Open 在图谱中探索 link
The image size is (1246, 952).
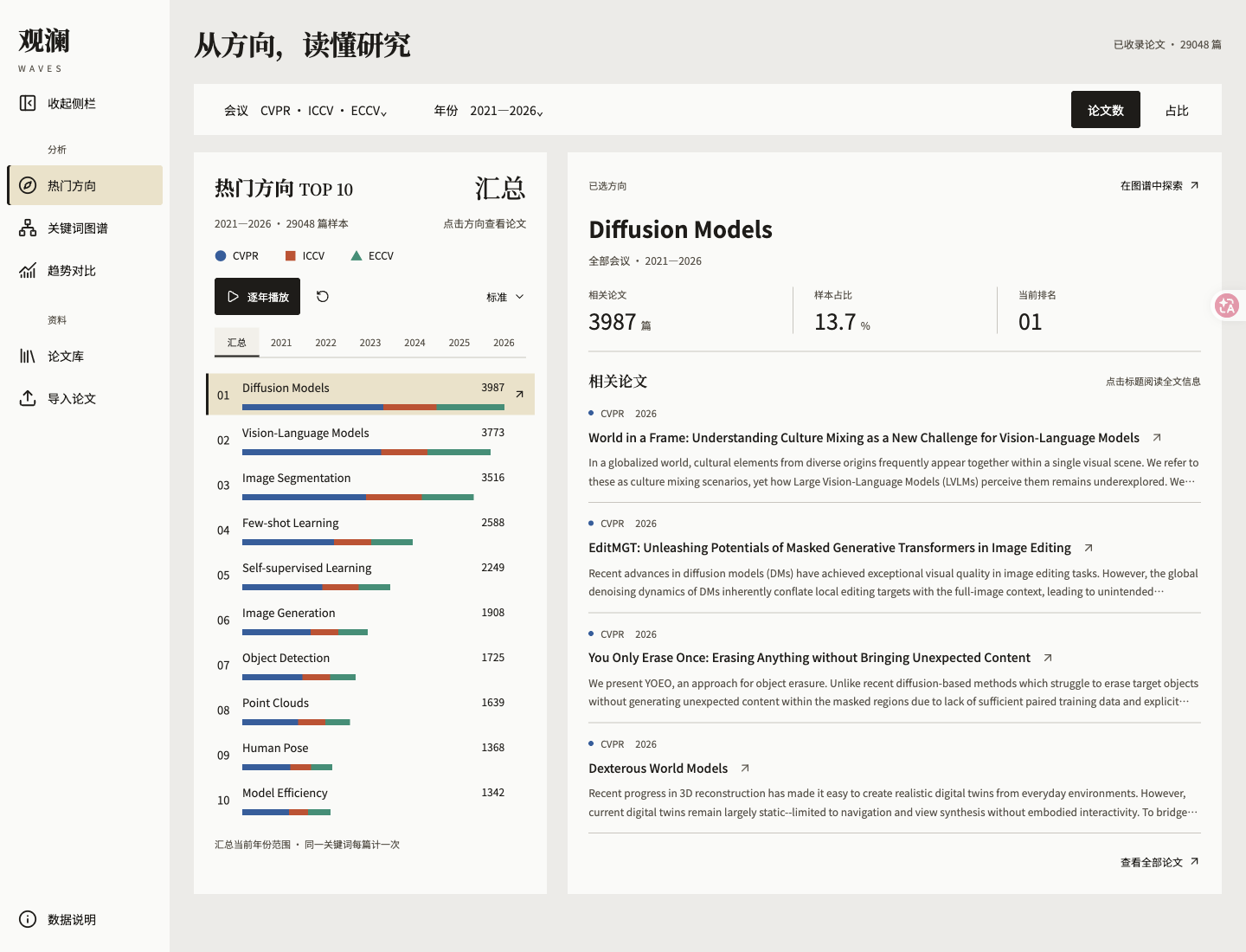(1159, 185)
